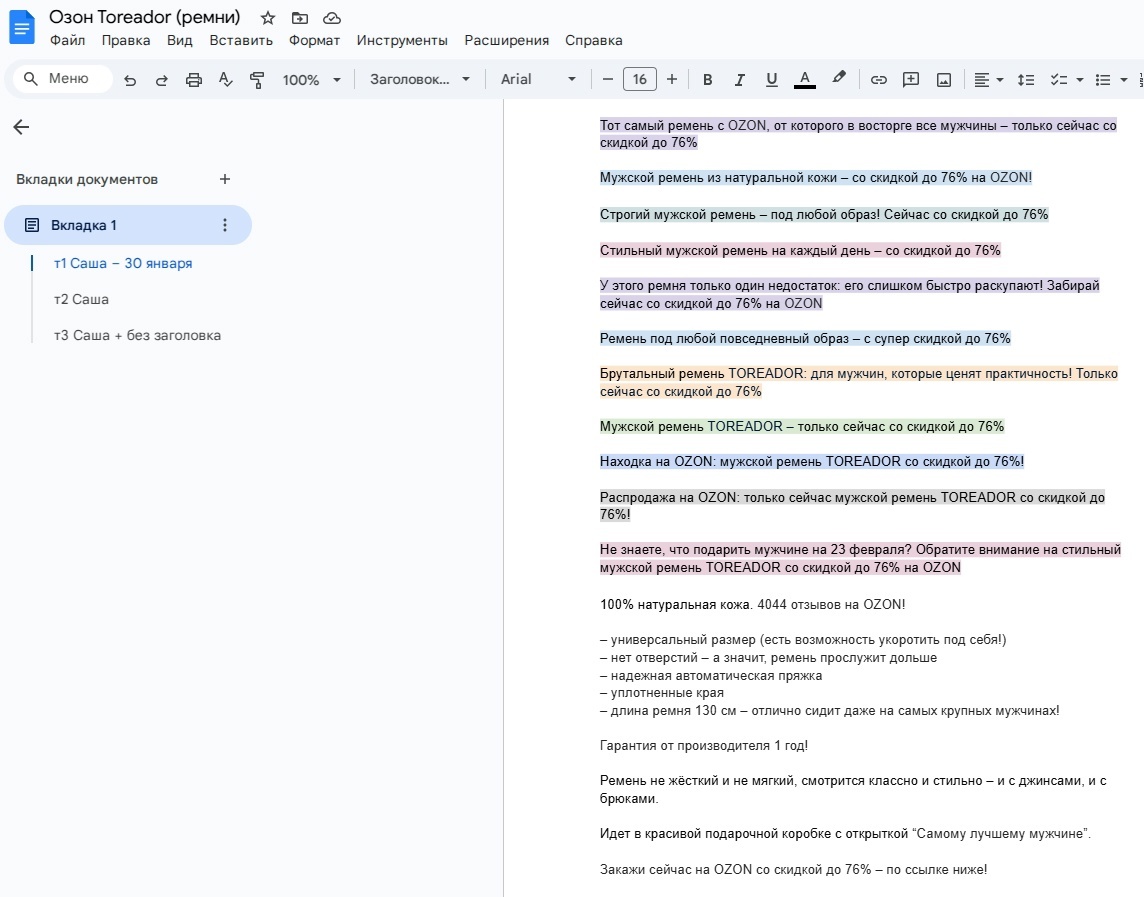Decrease font size with minus button
Screen dimensions: 1144x897
tap(608, 80)
